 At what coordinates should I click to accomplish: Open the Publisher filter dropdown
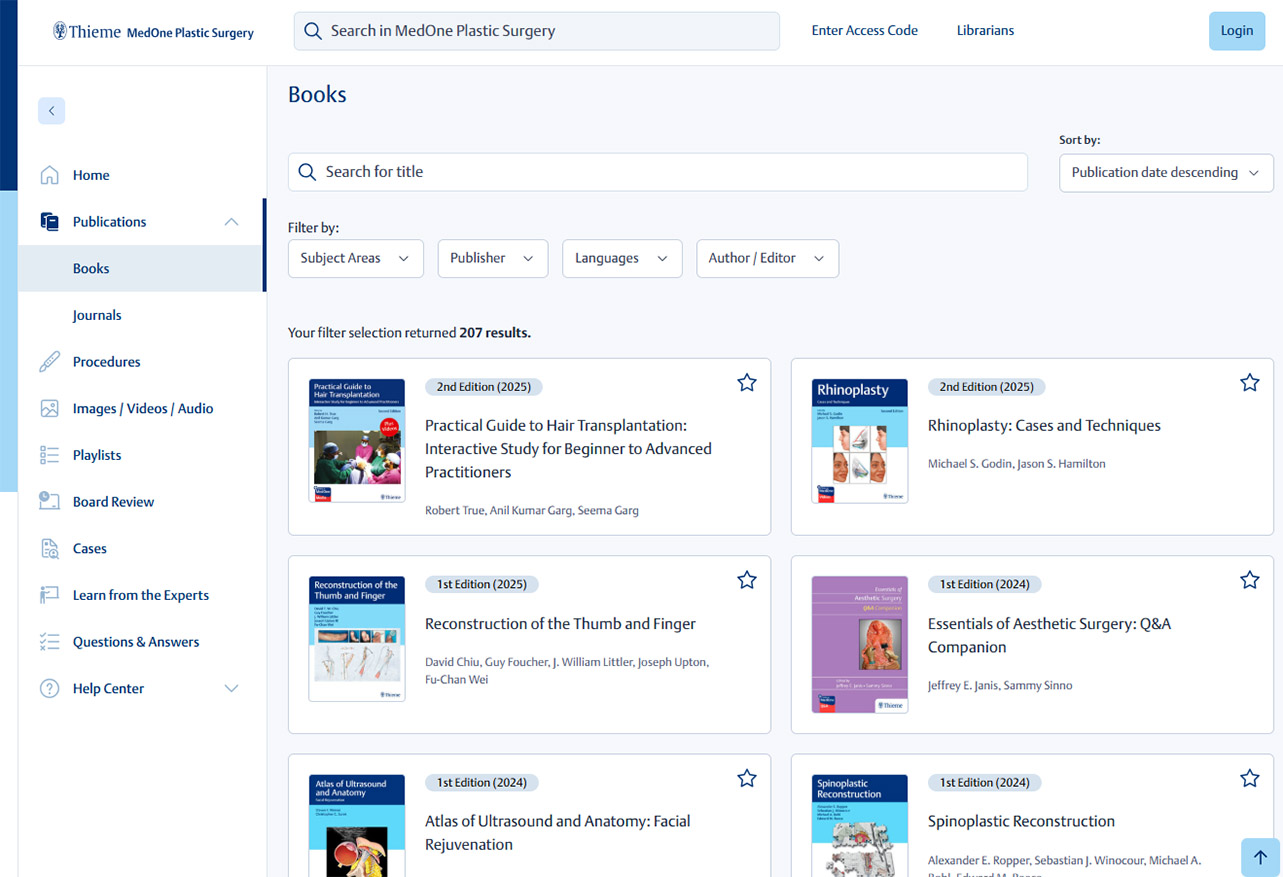tap(492, 258)
